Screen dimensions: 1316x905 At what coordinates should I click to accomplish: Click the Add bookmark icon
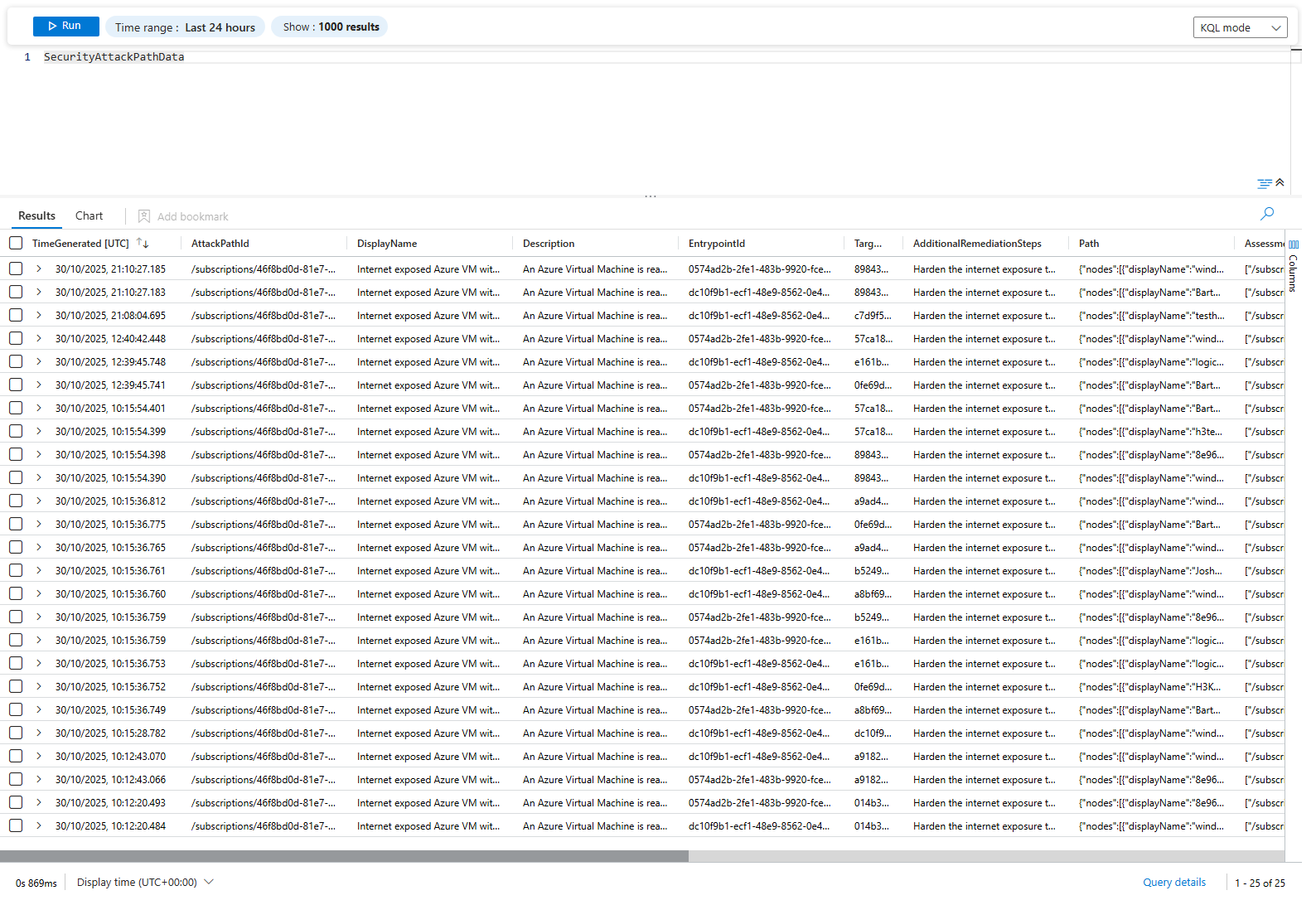pos(144,216)
